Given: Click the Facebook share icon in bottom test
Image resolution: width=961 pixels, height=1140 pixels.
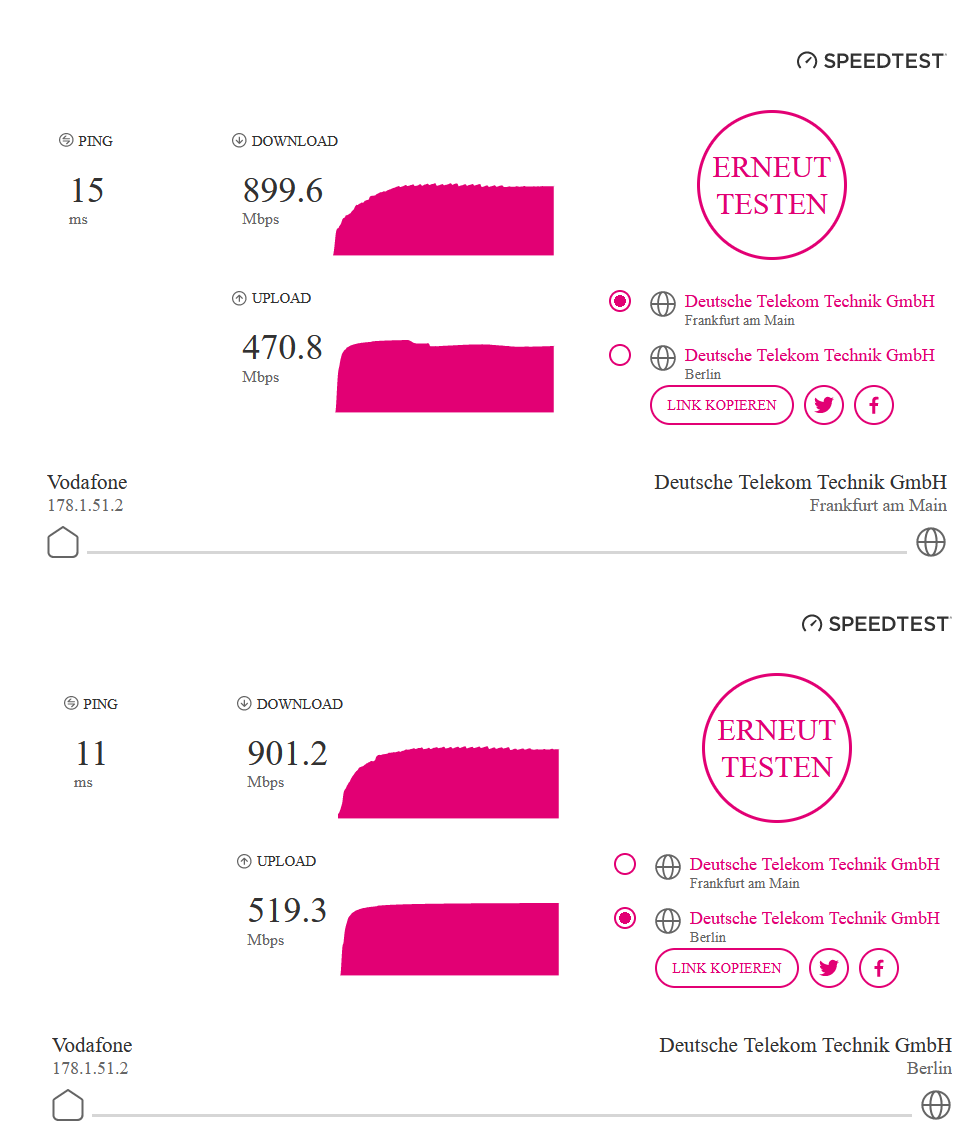Looking at the screenshot, I should tap(879, 968).
